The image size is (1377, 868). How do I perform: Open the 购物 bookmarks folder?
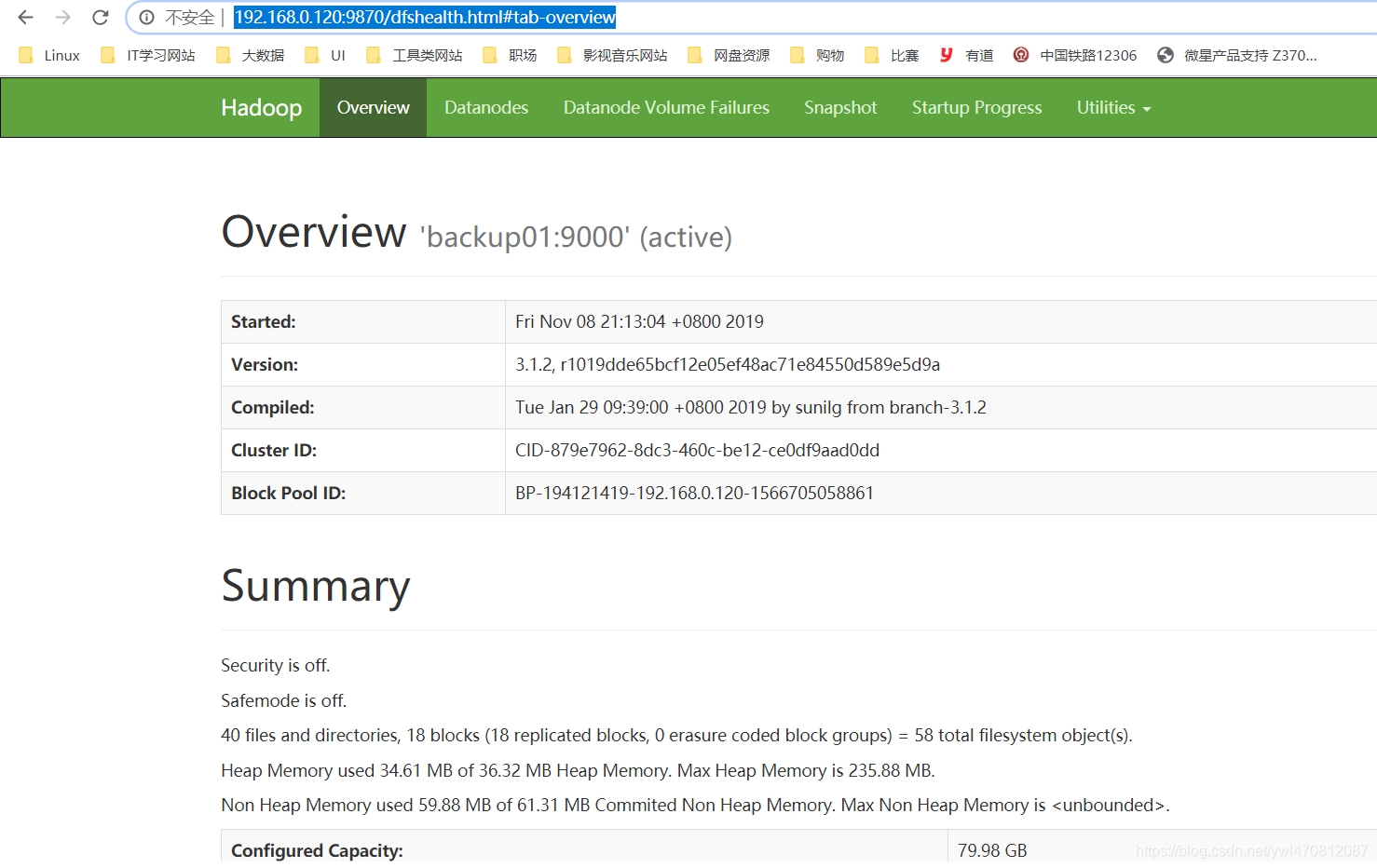817,55
